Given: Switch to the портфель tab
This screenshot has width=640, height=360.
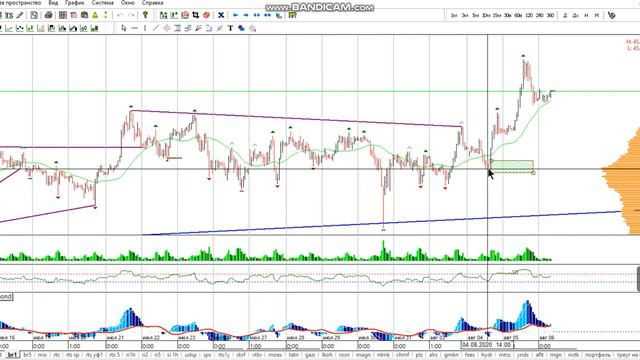Looking at the screenshot, I should pos(599,355).
